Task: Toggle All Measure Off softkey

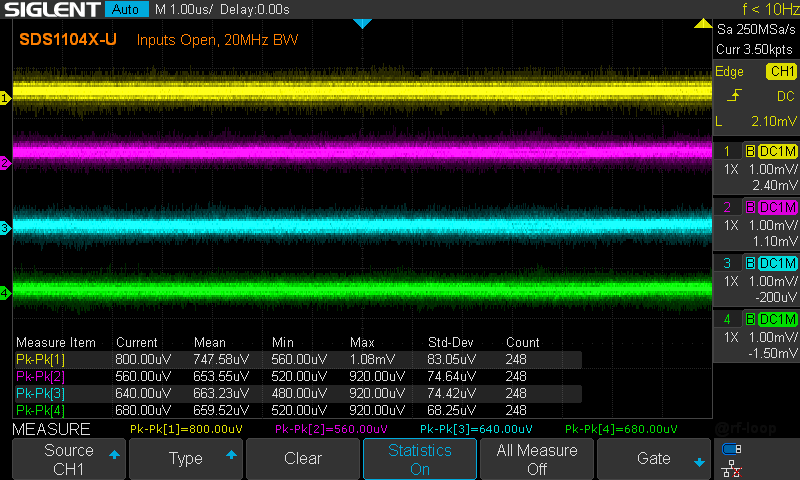Action: click(537, 459)
